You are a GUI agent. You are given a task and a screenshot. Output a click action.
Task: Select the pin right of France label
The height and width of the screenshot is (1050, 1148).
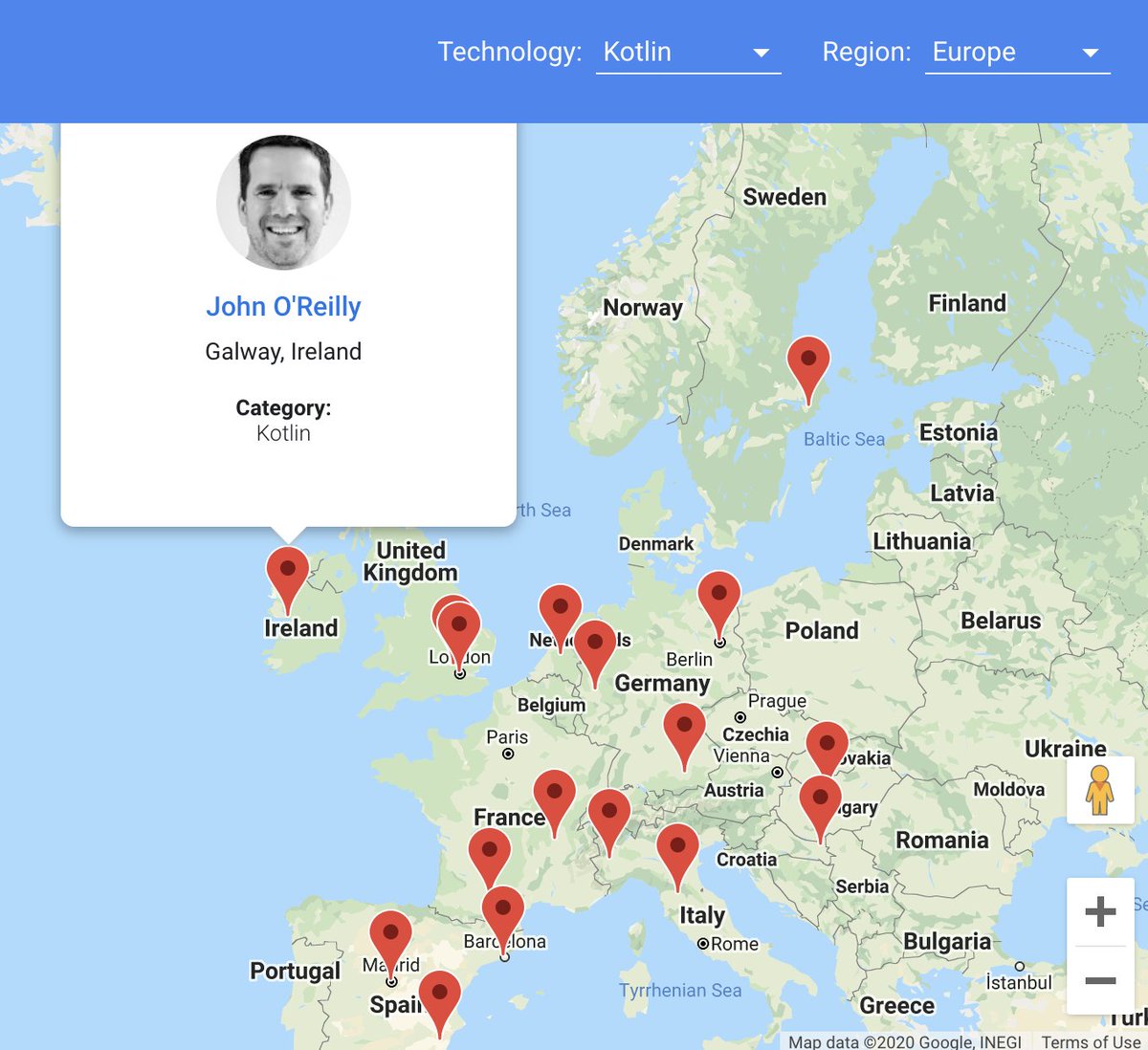554,803
